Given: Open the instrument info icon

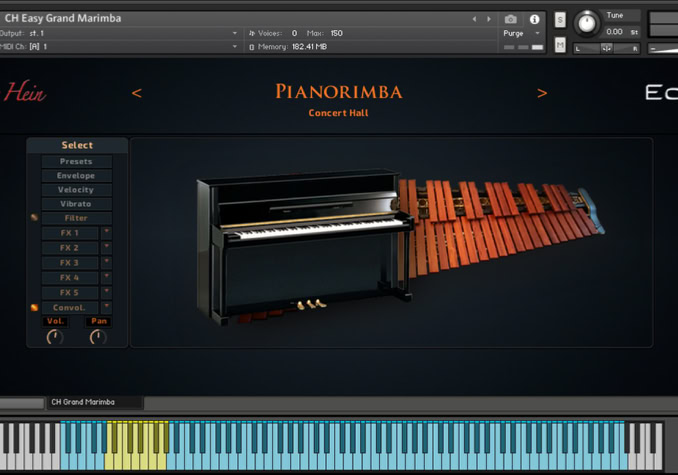Looking at the screenshot, I should tap(534, 19).
